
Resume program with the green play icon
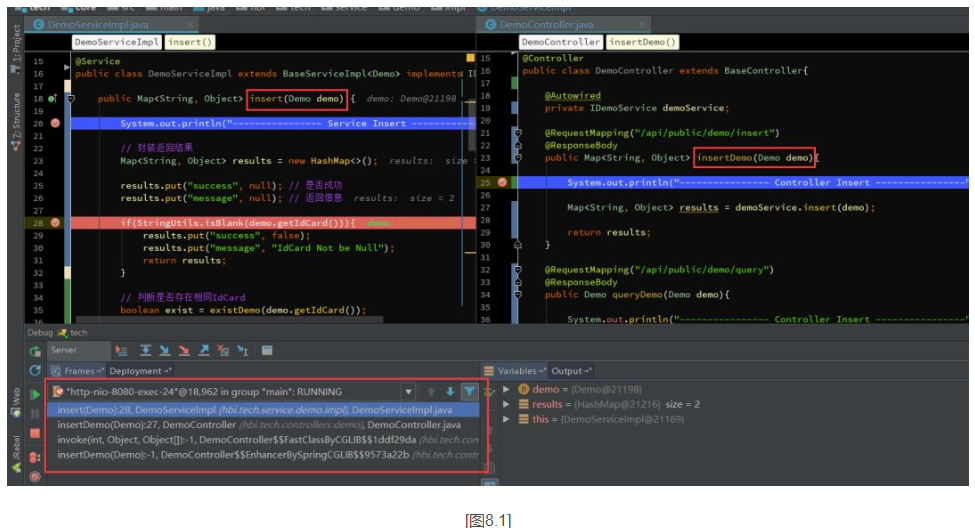[x=35, y=394]
